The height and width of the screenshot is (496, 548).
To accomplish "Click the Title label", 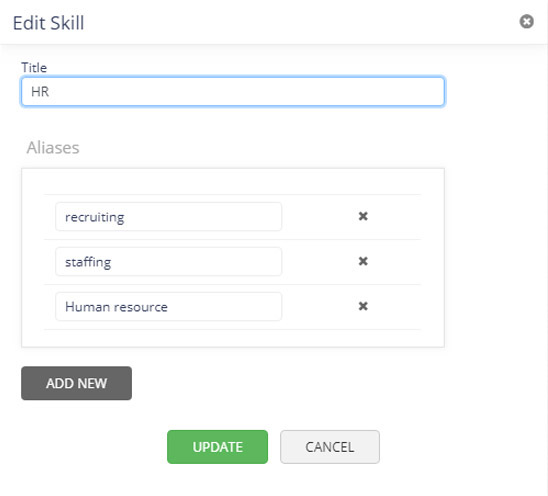I will click(x=34, y=67).
